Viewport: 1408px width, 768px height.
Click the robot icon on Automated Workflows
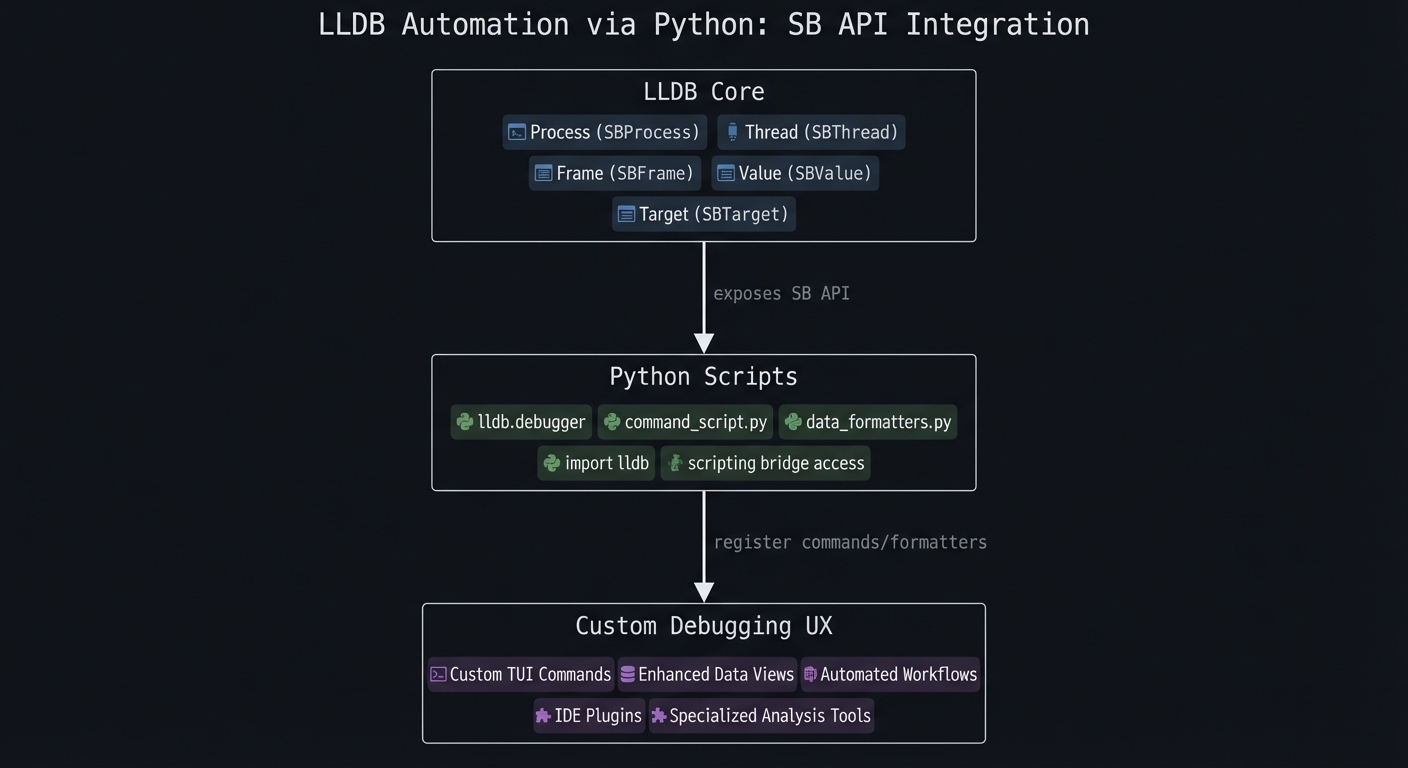(811, 674)
